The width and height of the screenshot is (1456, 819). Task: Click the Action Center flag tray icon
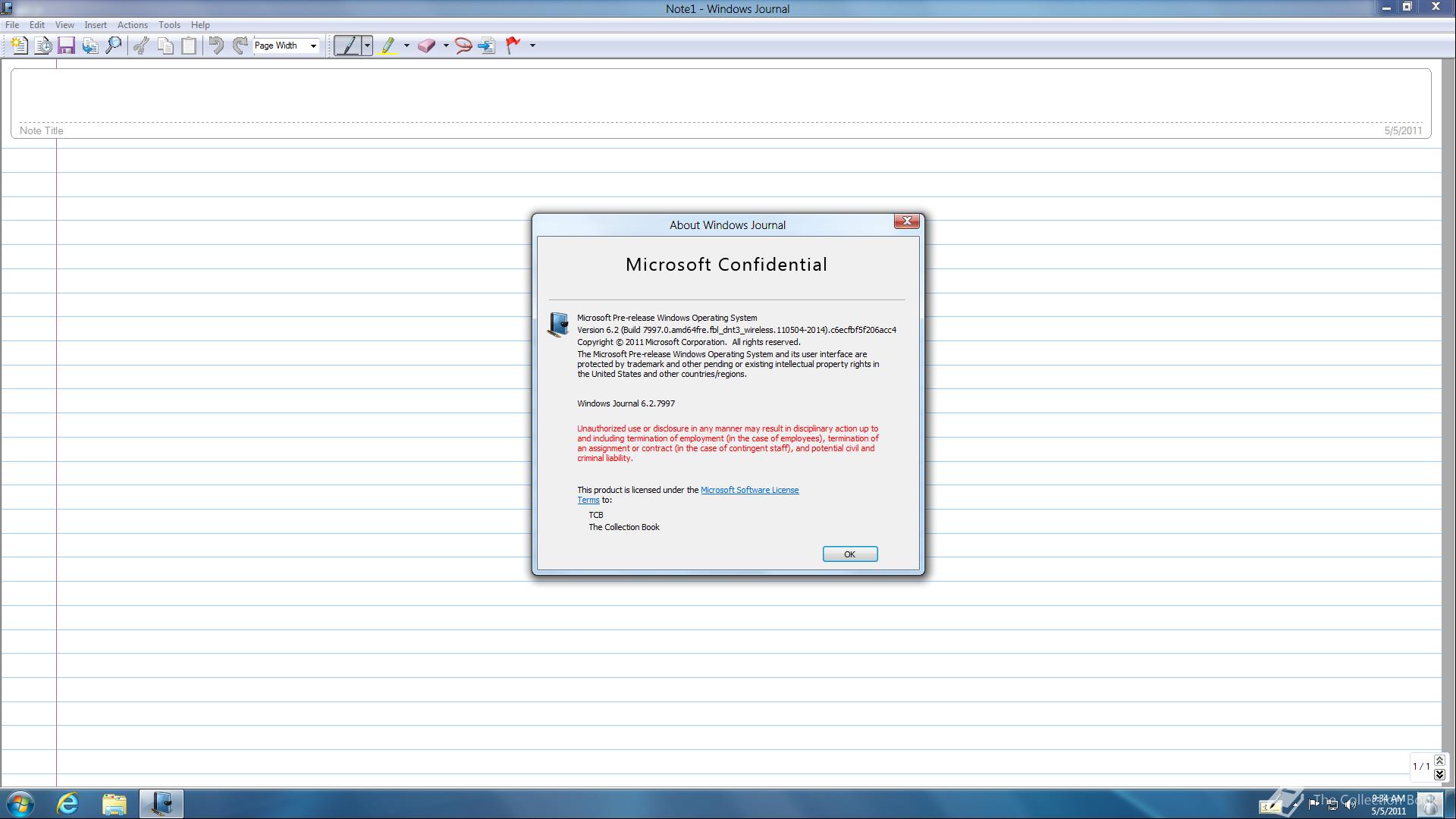(x=1313, y=805)
